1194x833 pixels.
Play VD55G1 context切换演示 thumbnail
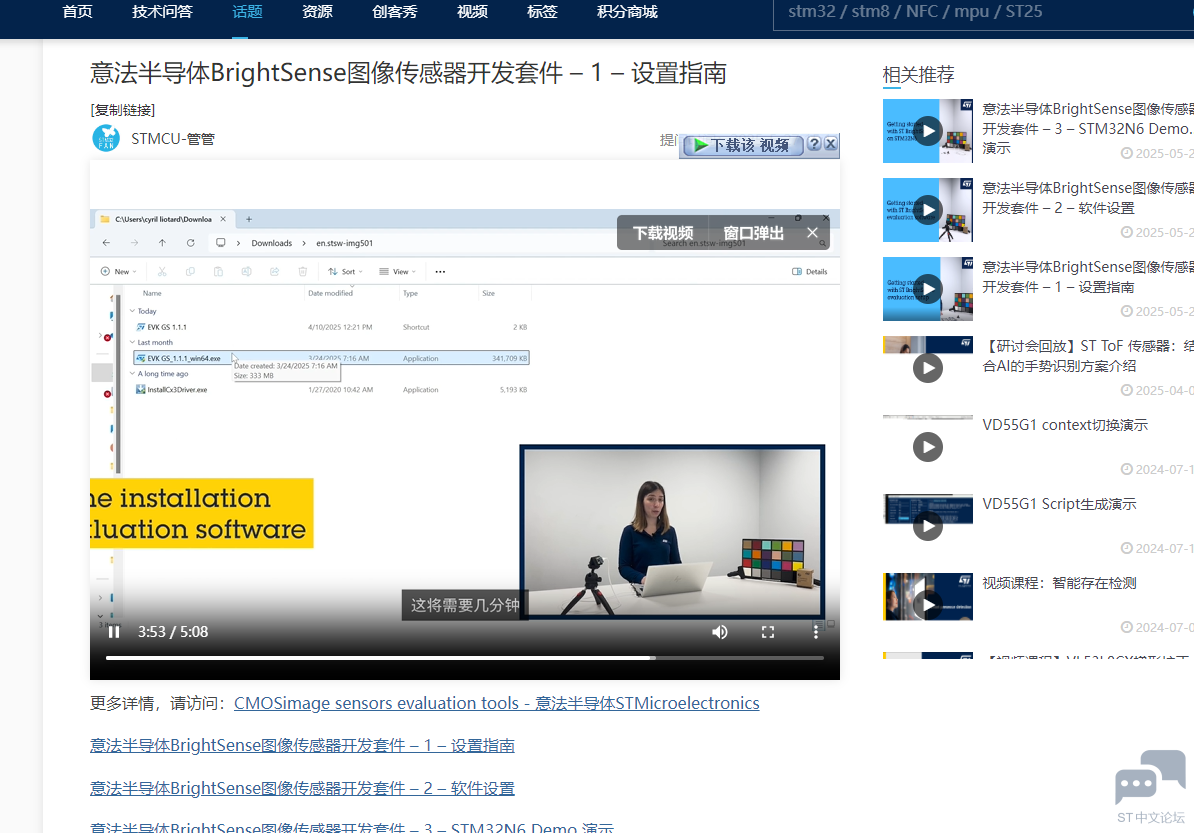pos(927,447)
